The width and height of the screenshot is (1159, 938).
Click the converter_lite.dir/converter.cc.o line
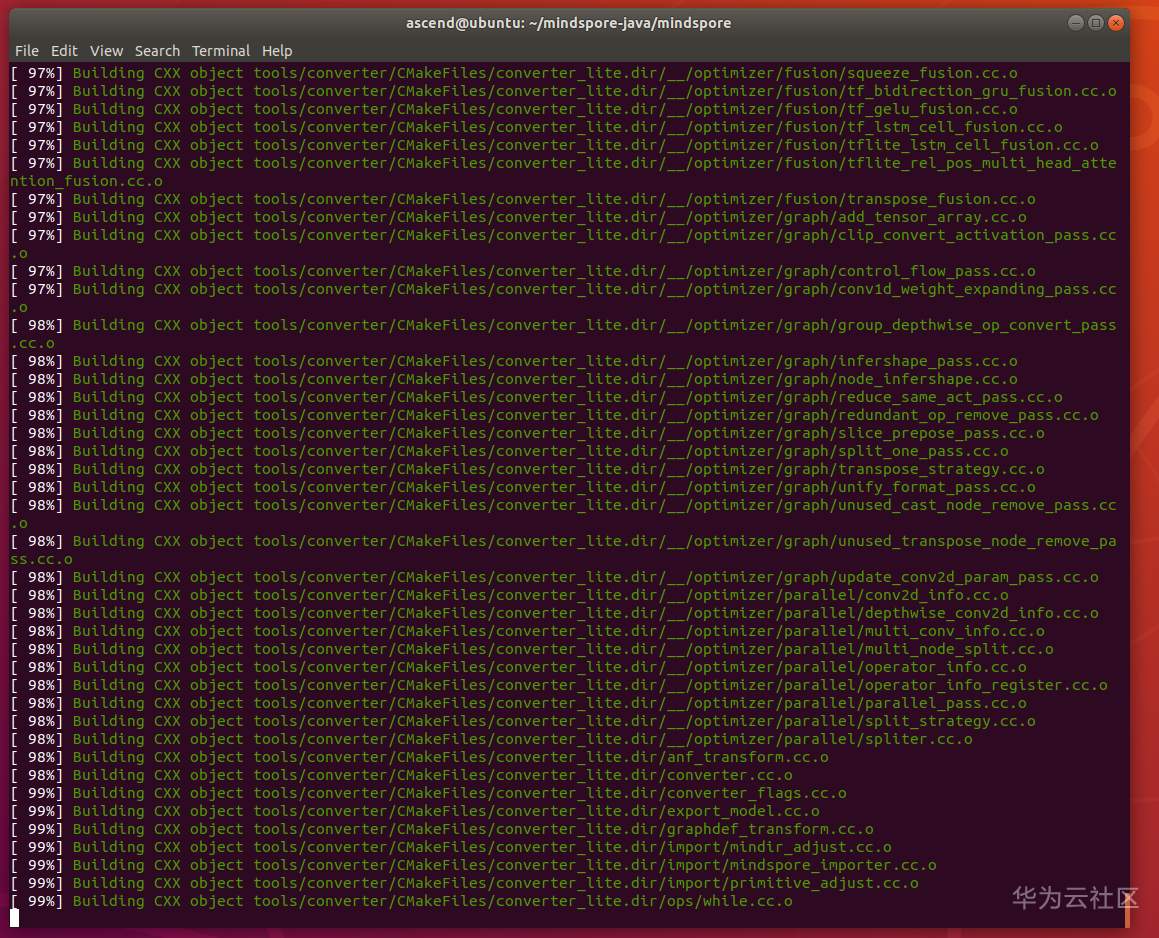[401, 775]
